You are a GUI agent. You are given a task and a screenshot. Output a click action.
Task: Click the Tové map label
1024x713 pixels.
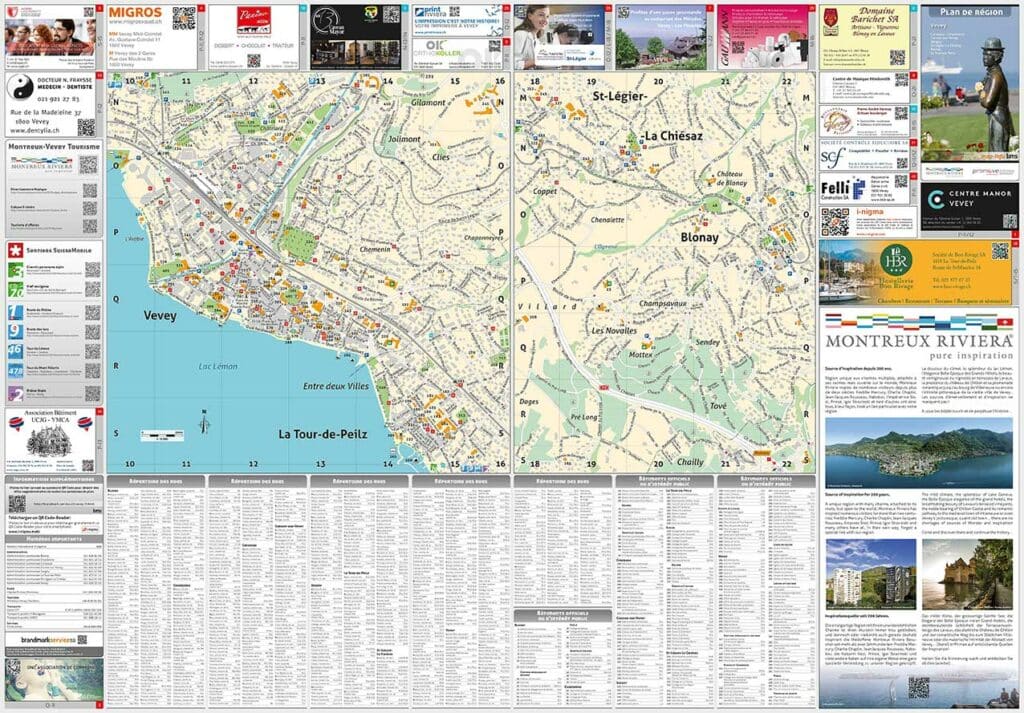coord(718,406)
